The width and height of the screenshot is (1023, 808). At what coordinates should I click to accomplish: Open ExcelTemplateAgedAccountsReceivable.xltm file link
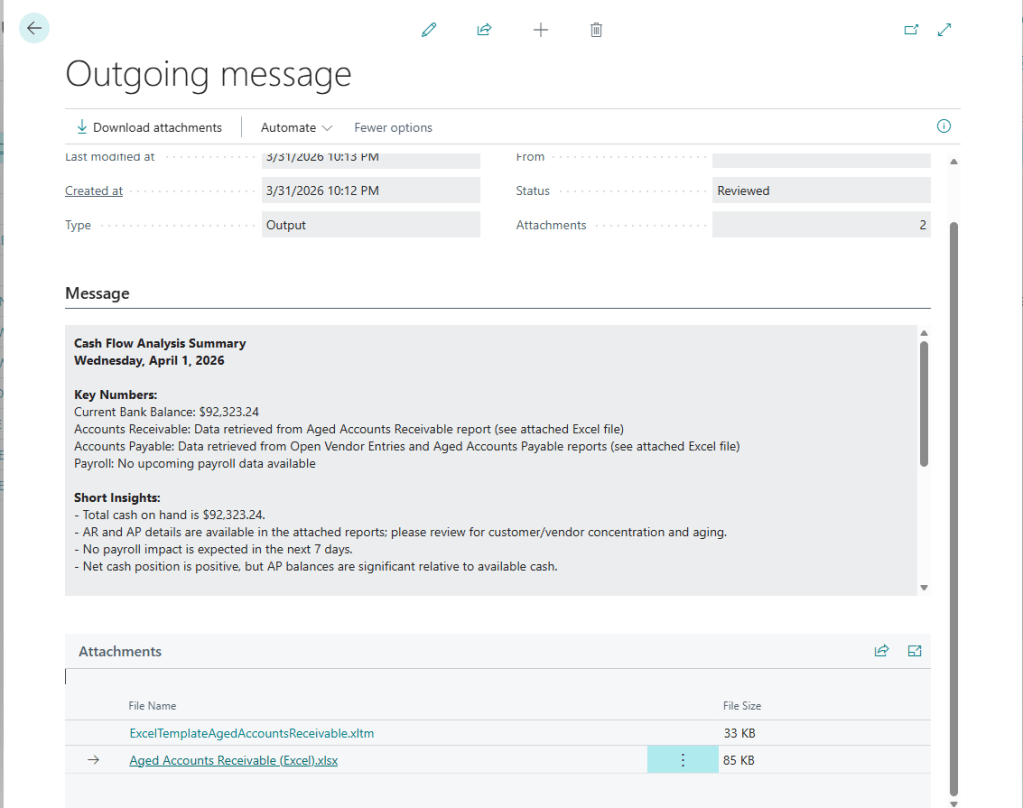[252, 733]
